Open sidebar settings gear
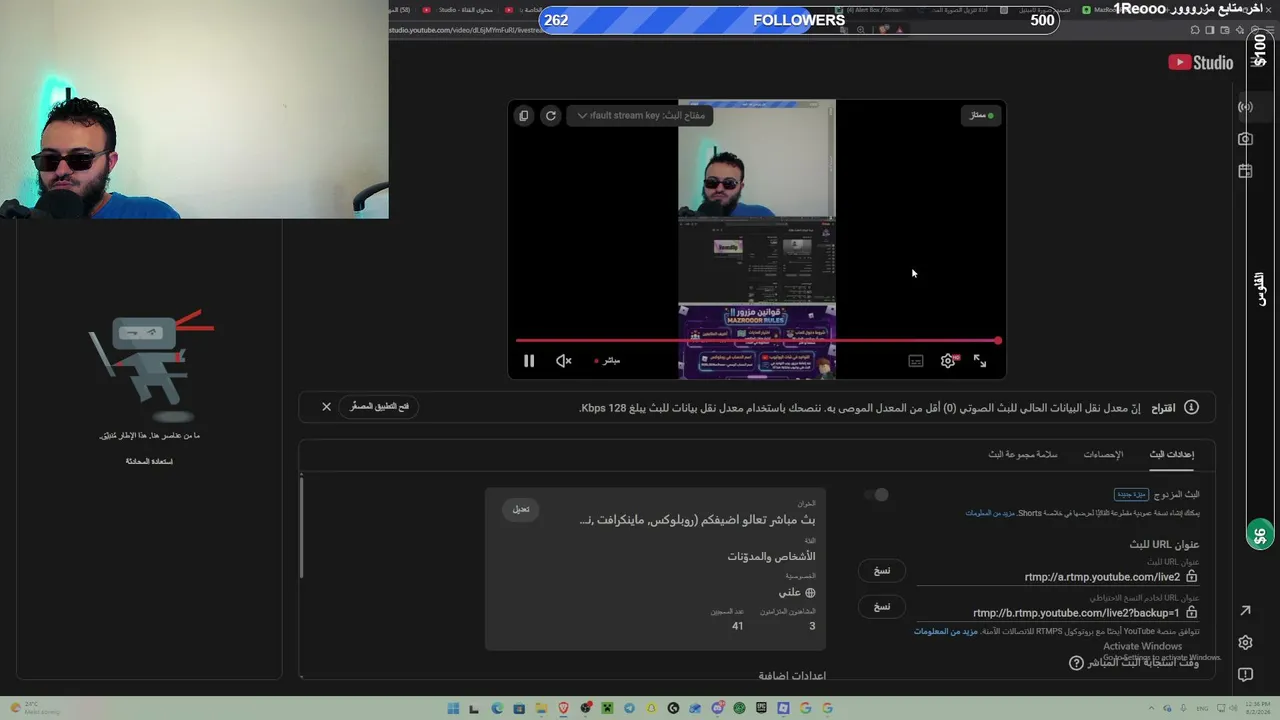The height and width of the screenshot is (720, 1280). tap(1245, 643)
